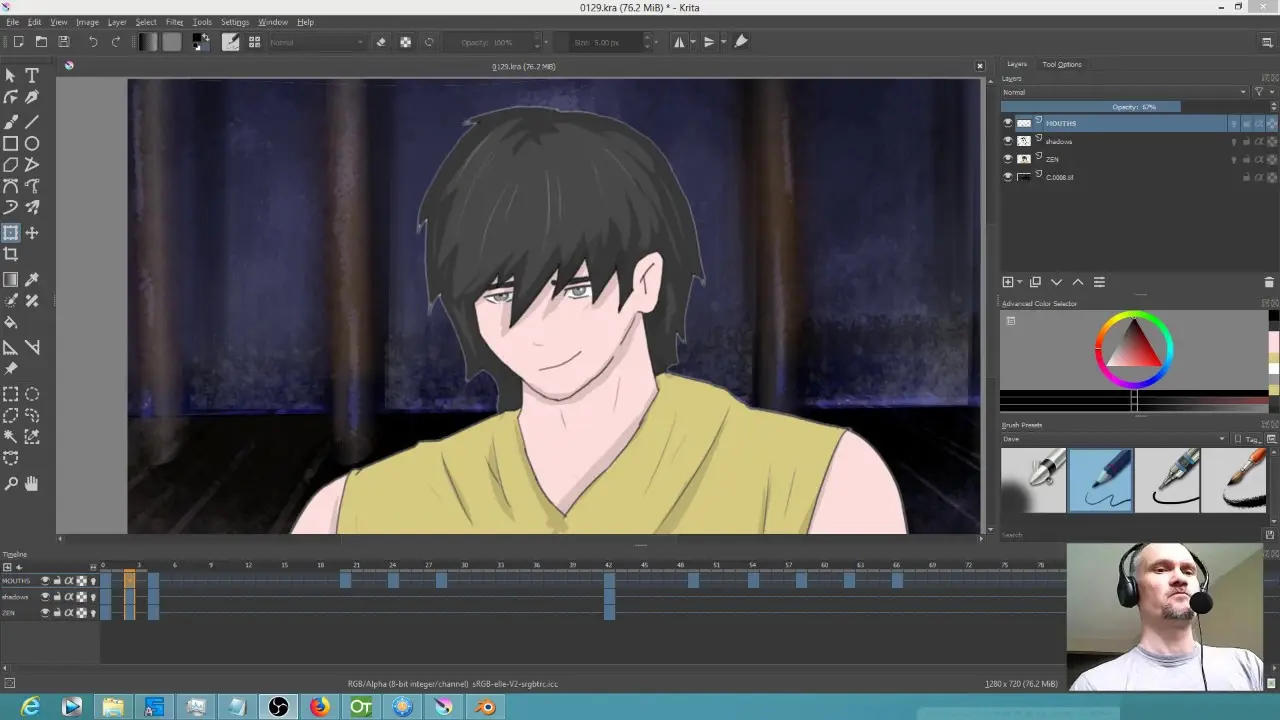Toggle visibility of the ZEN layer

[1008, 159]
